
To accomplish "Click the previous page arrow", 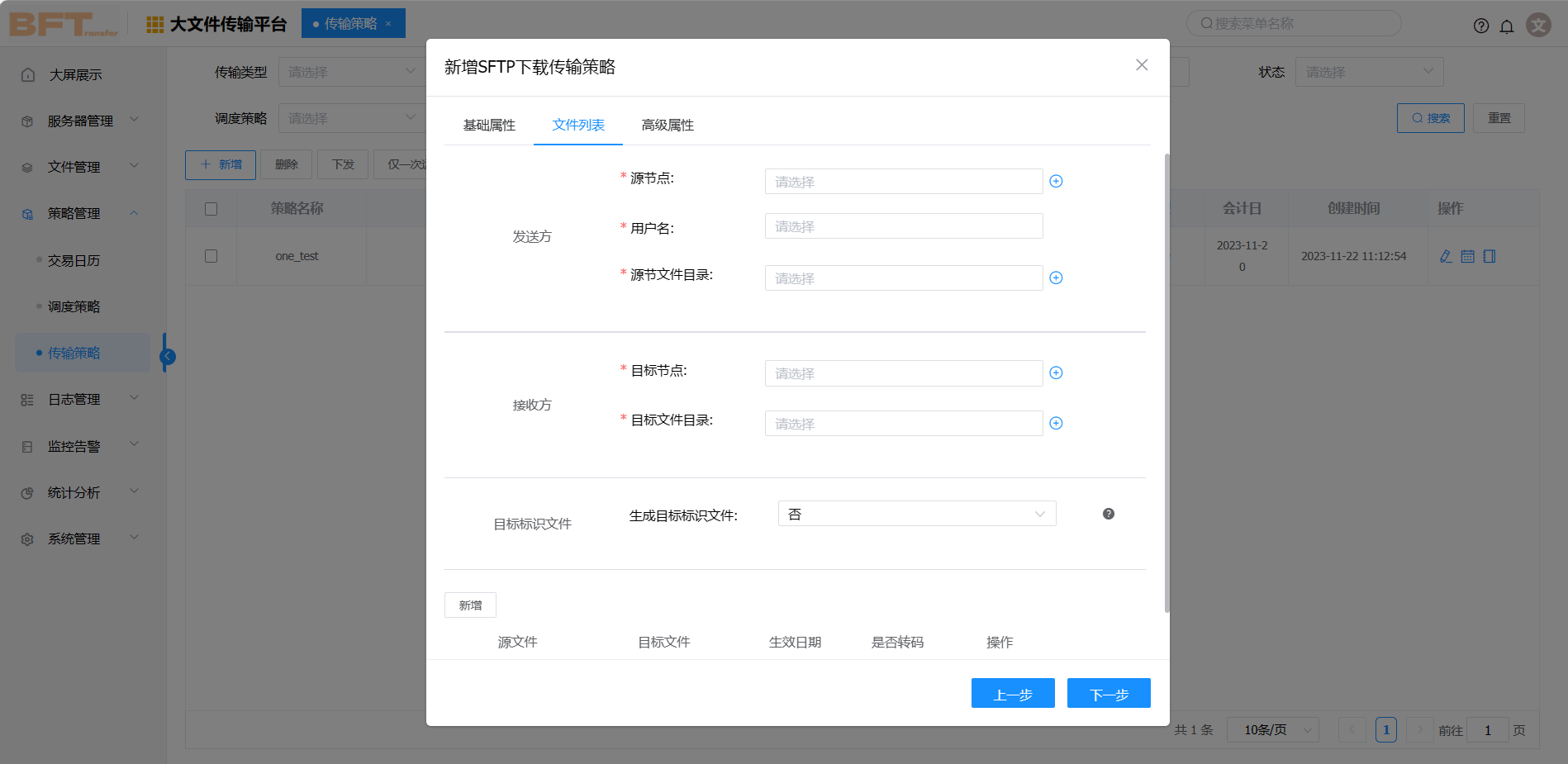I will 1352,730.
